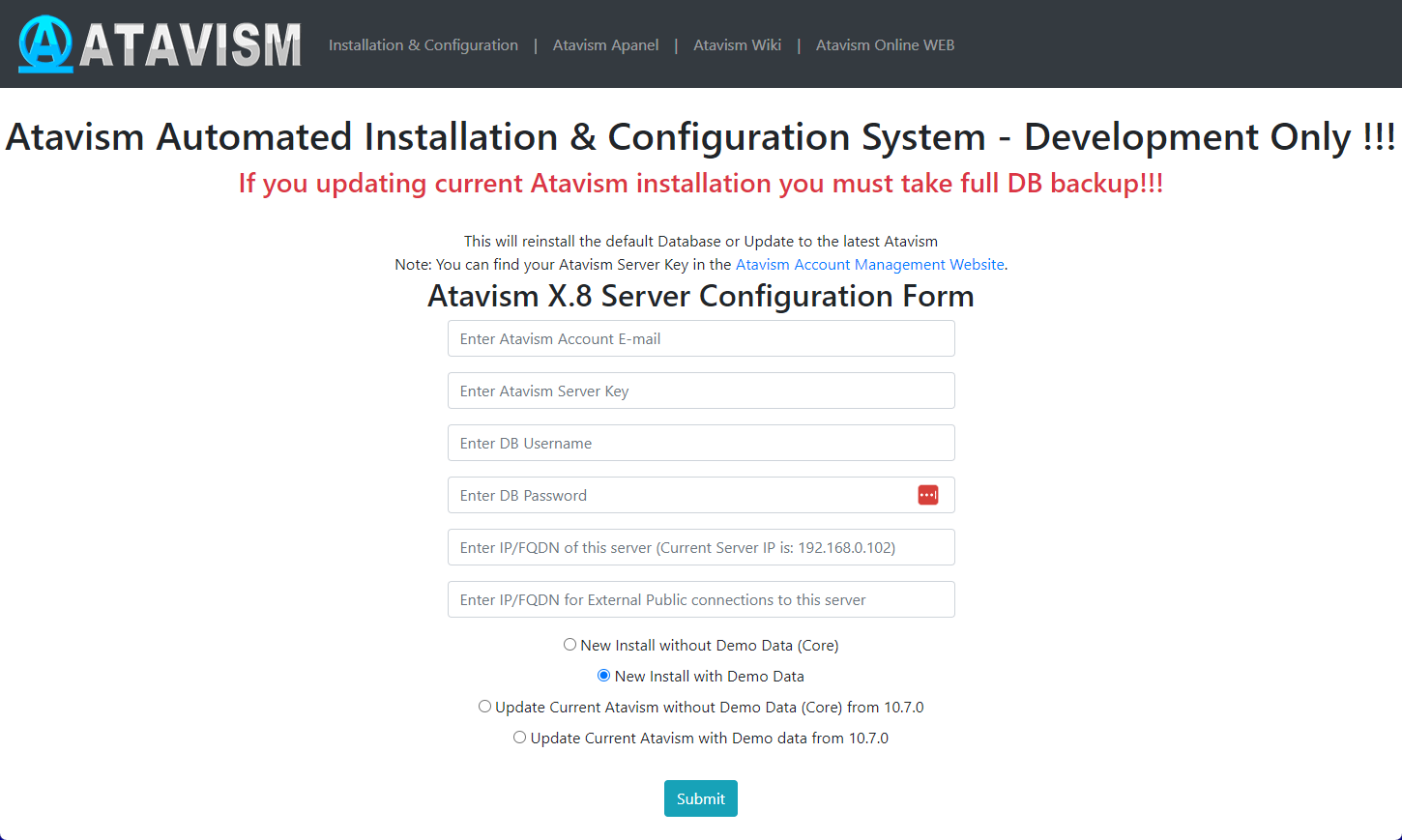Focus the Atavism Account E-mail field
1402x840 pixels.
tap(700, 339)
